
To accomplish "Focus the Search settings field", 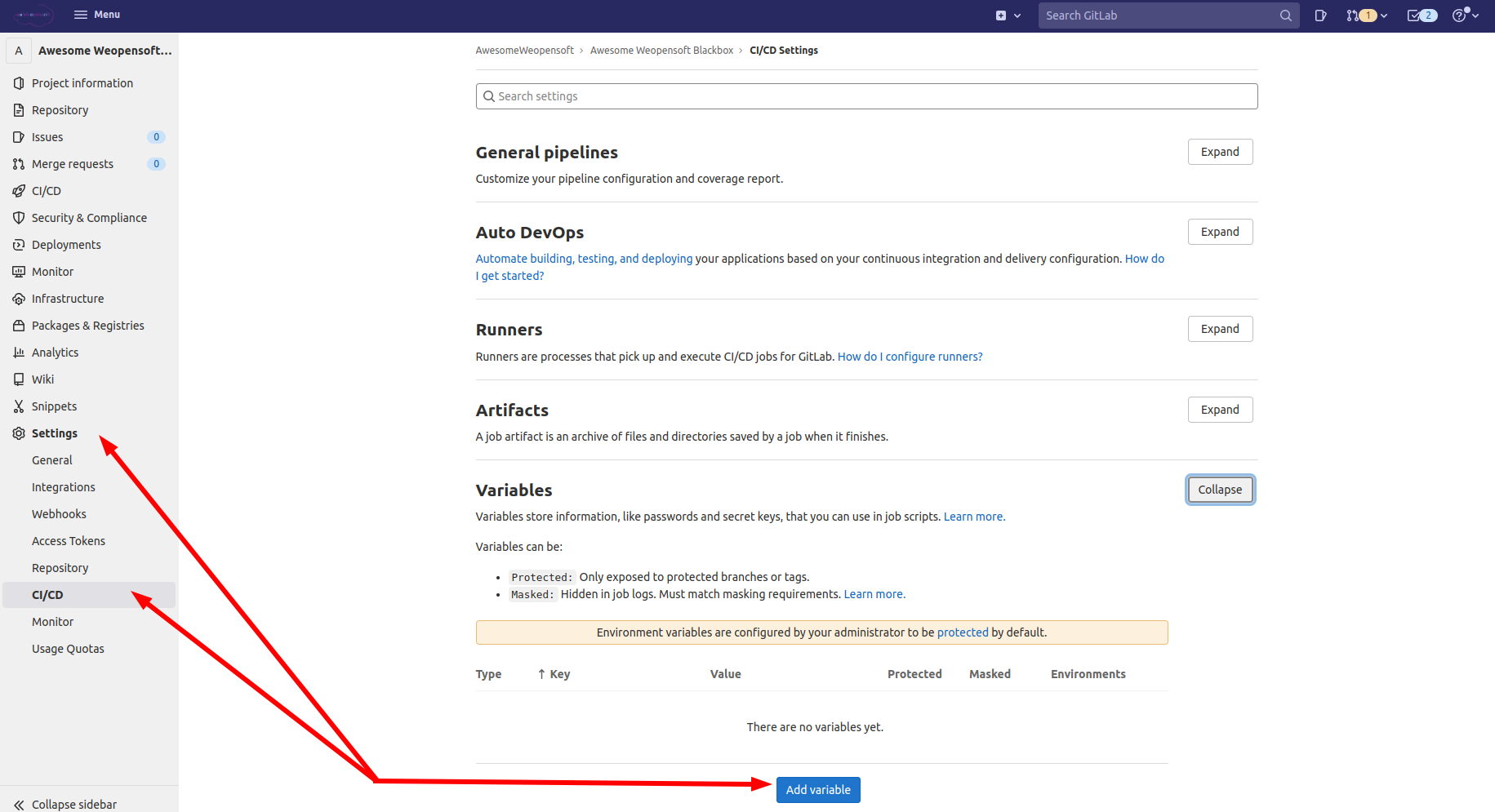I will pyautogui.click(x=866, y=96).
